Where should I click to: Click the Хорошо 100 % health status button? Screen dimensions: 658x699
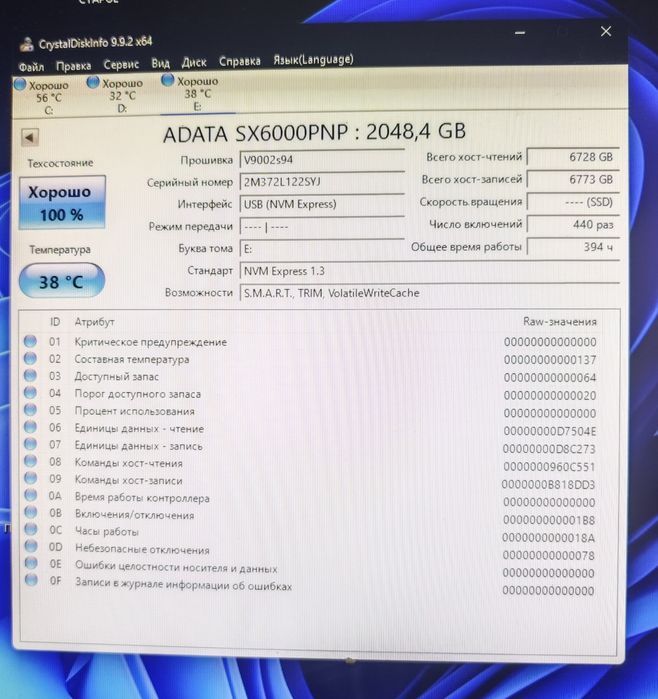(x=62, y=203)
